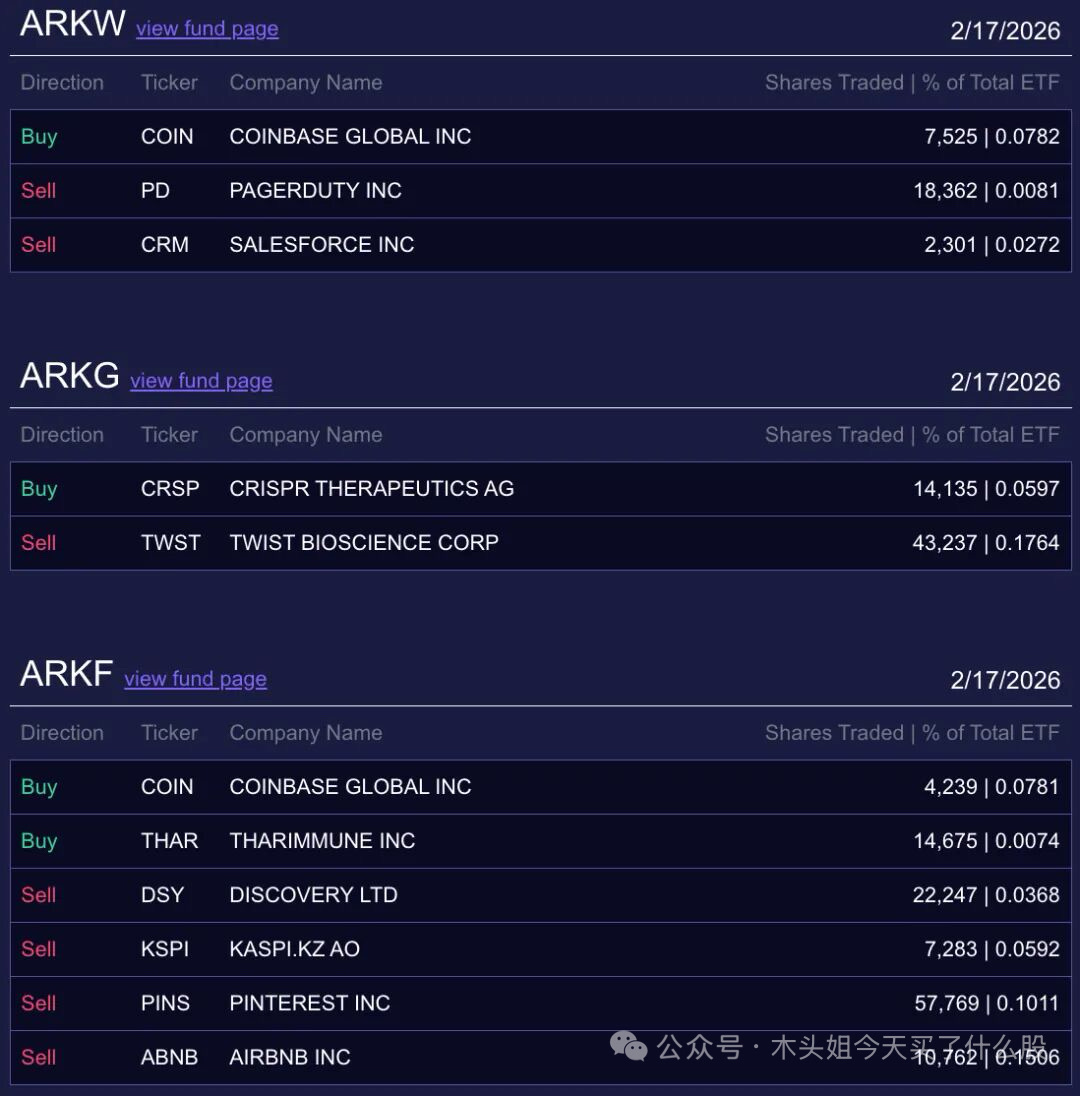
Task: Click the ARKF fund title heading
Action: 66,674
